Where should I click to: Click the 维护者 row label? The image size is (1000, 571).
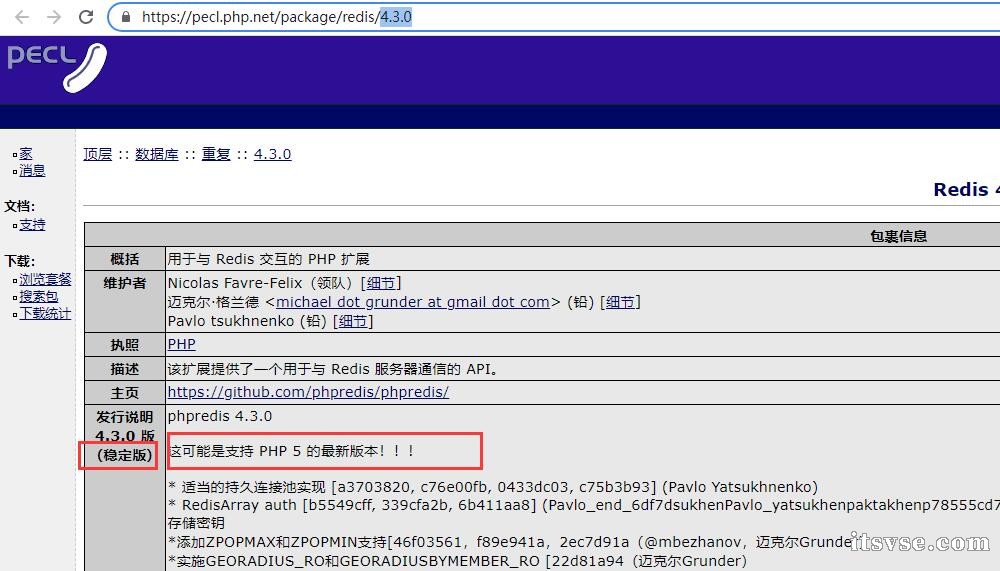124,283
